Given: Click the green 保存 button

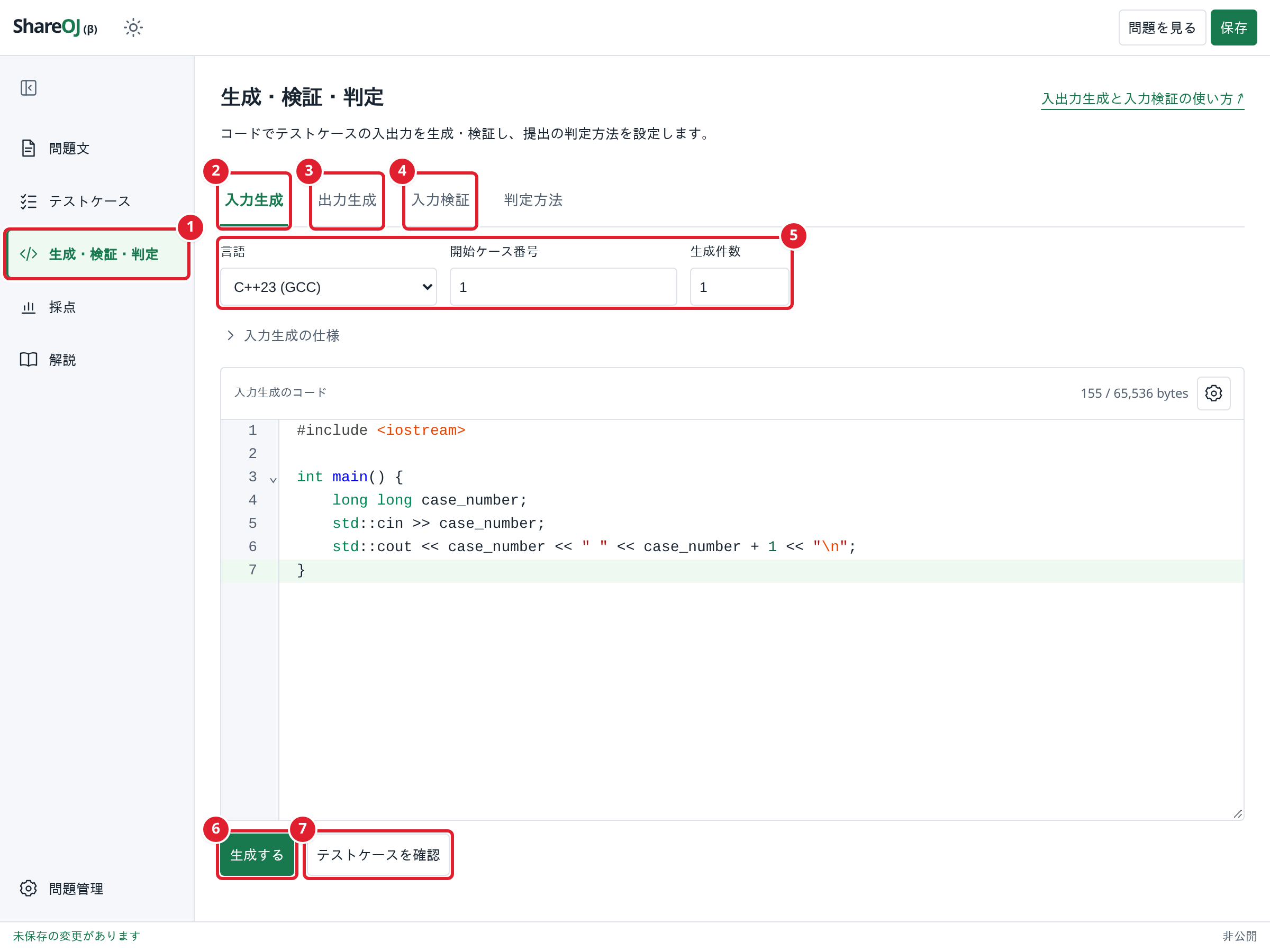Looking at the screenshot, I should 1233,28.
